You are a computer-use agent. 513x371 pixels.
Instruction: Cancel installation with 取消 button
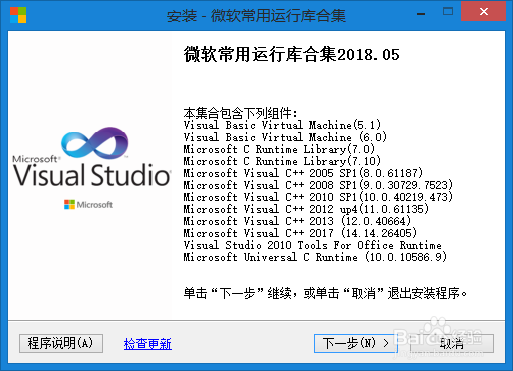click(452, 343)
